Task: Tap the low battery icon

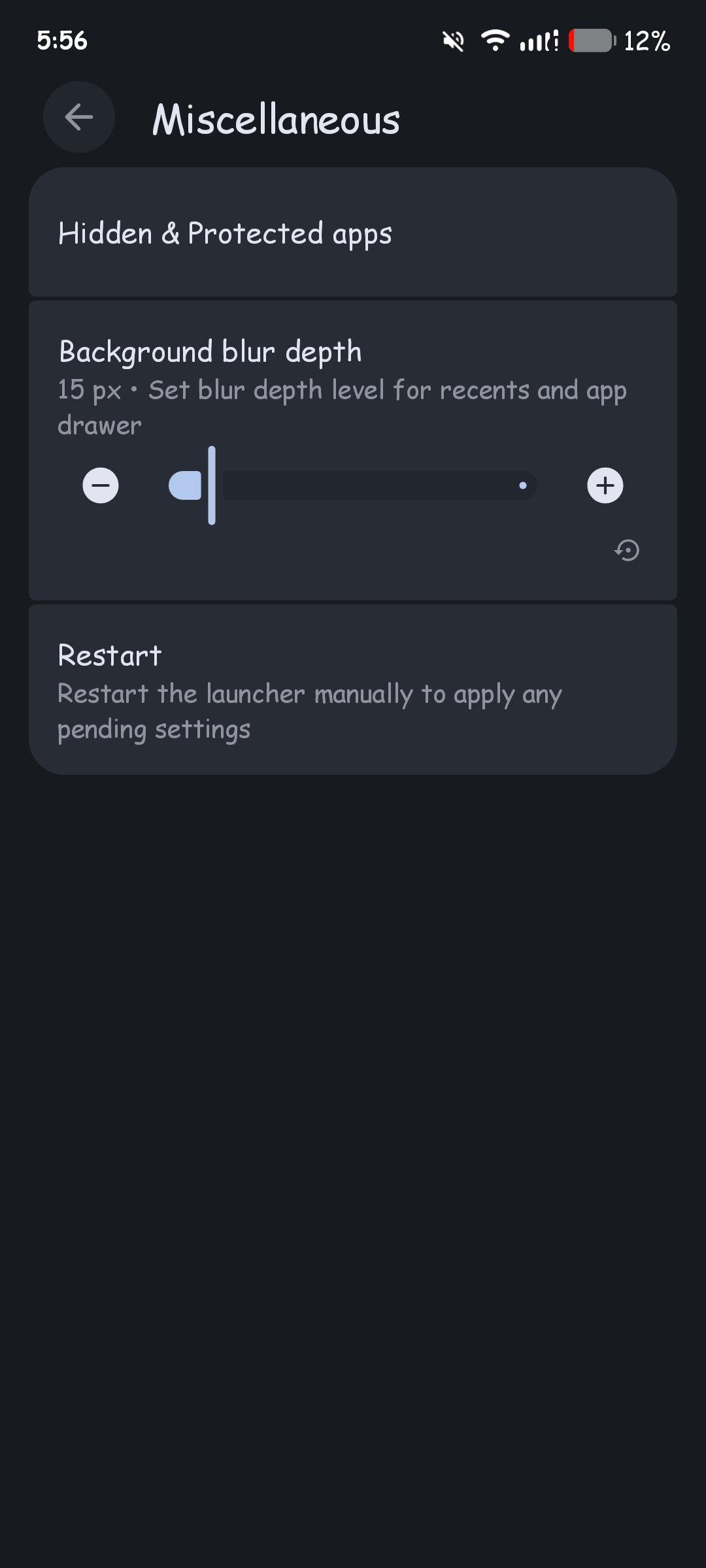Action: [592, 41]
